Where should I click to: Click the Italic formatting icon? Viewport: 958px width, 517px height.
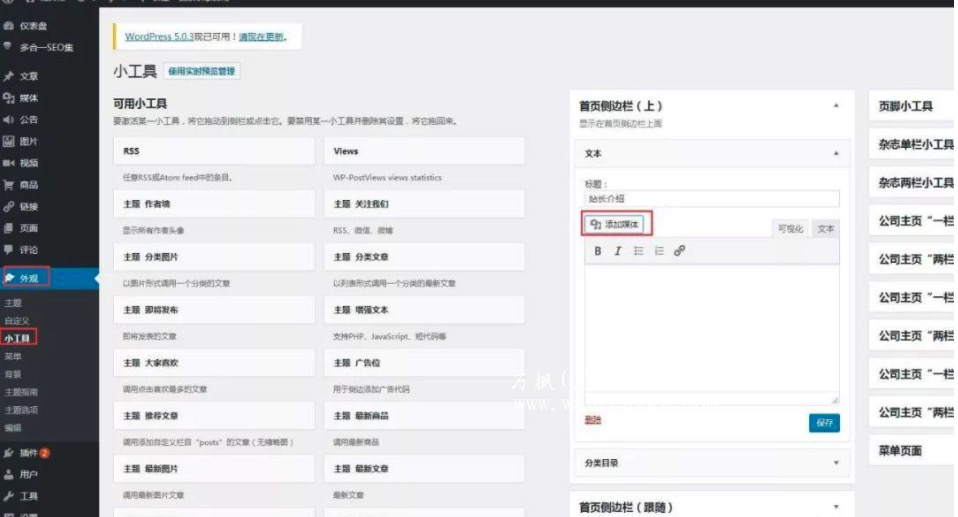coord(618,251)
